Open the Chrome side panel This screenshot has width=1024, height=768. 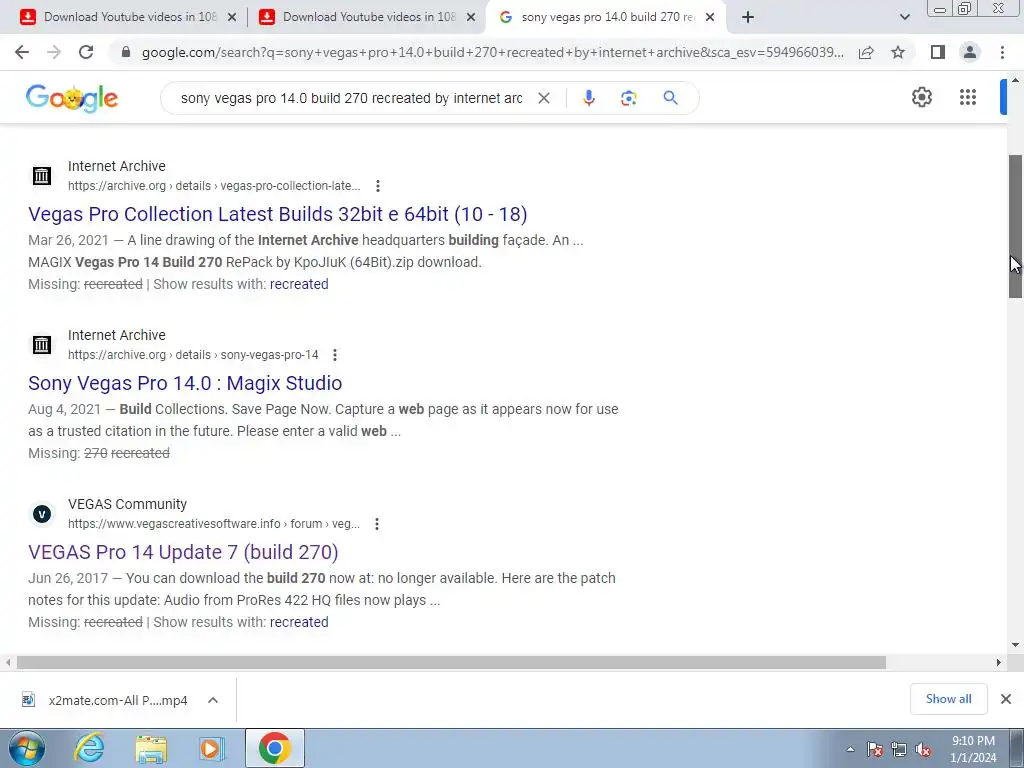click(x=938, y=52)
